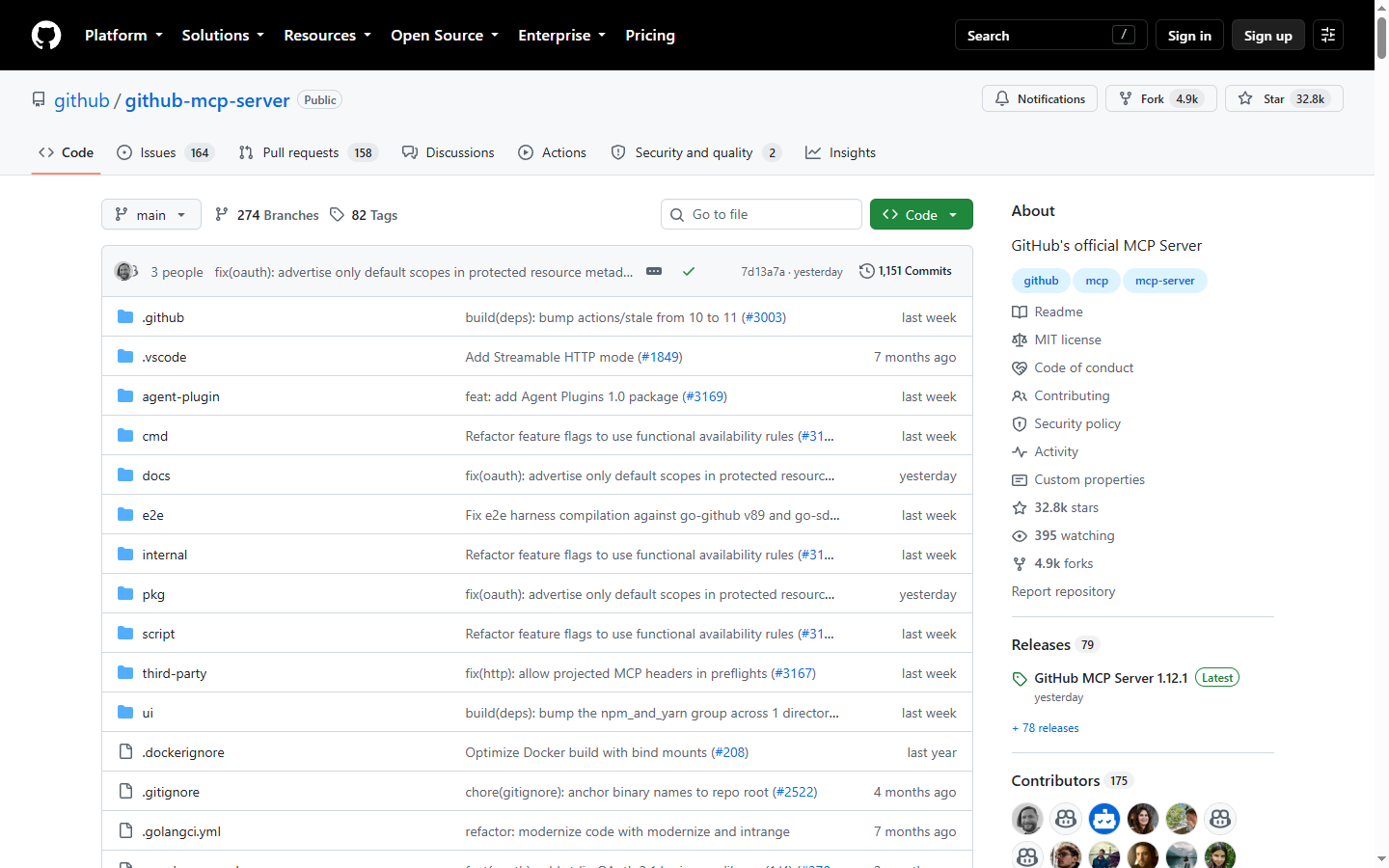Open the appearance settings icon next to Sign up
Viewport: 1389px width, 868px height.
point(1328,35)
